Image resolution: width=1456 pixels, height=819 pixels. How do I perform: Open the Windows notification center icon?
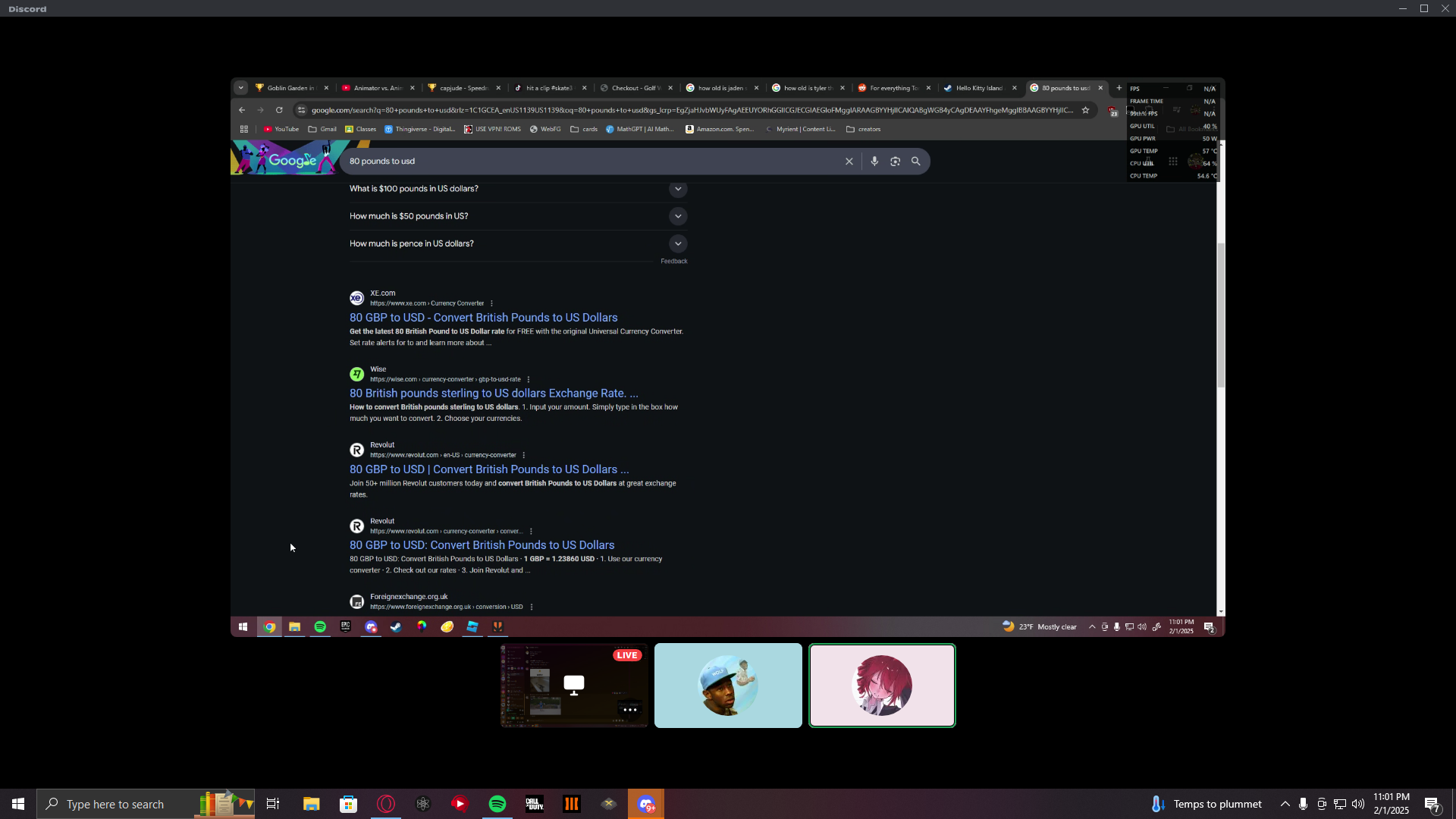coord(1432,804)
